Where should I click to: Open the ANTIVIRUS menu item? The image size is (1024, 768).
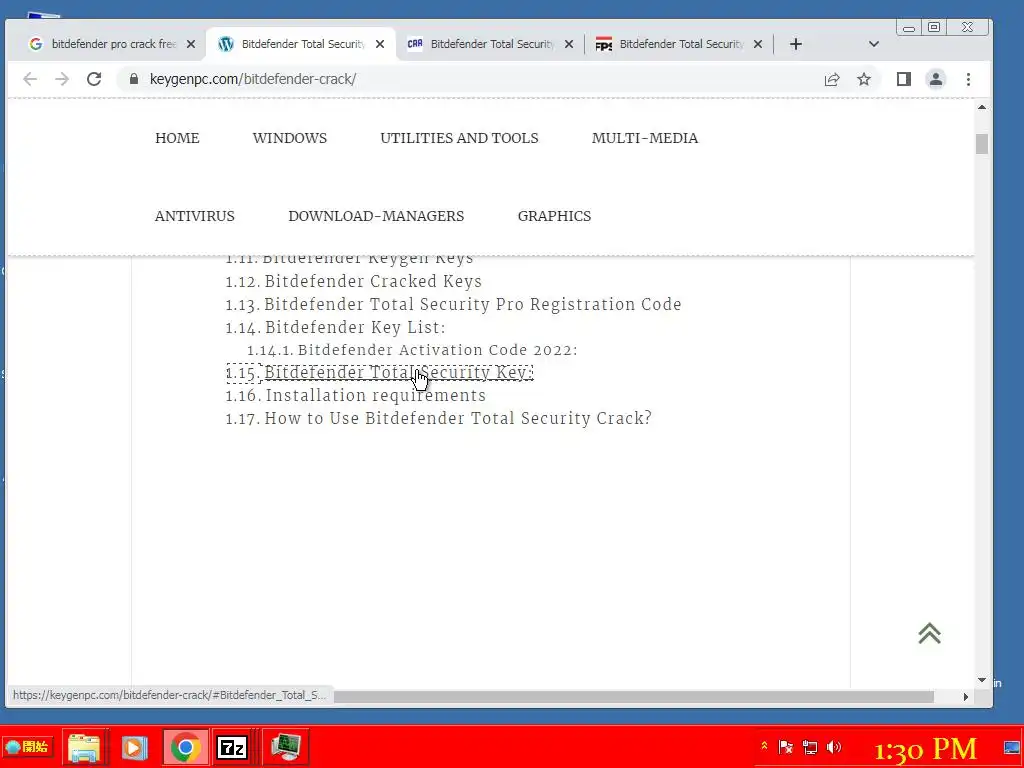click(195, 216)
